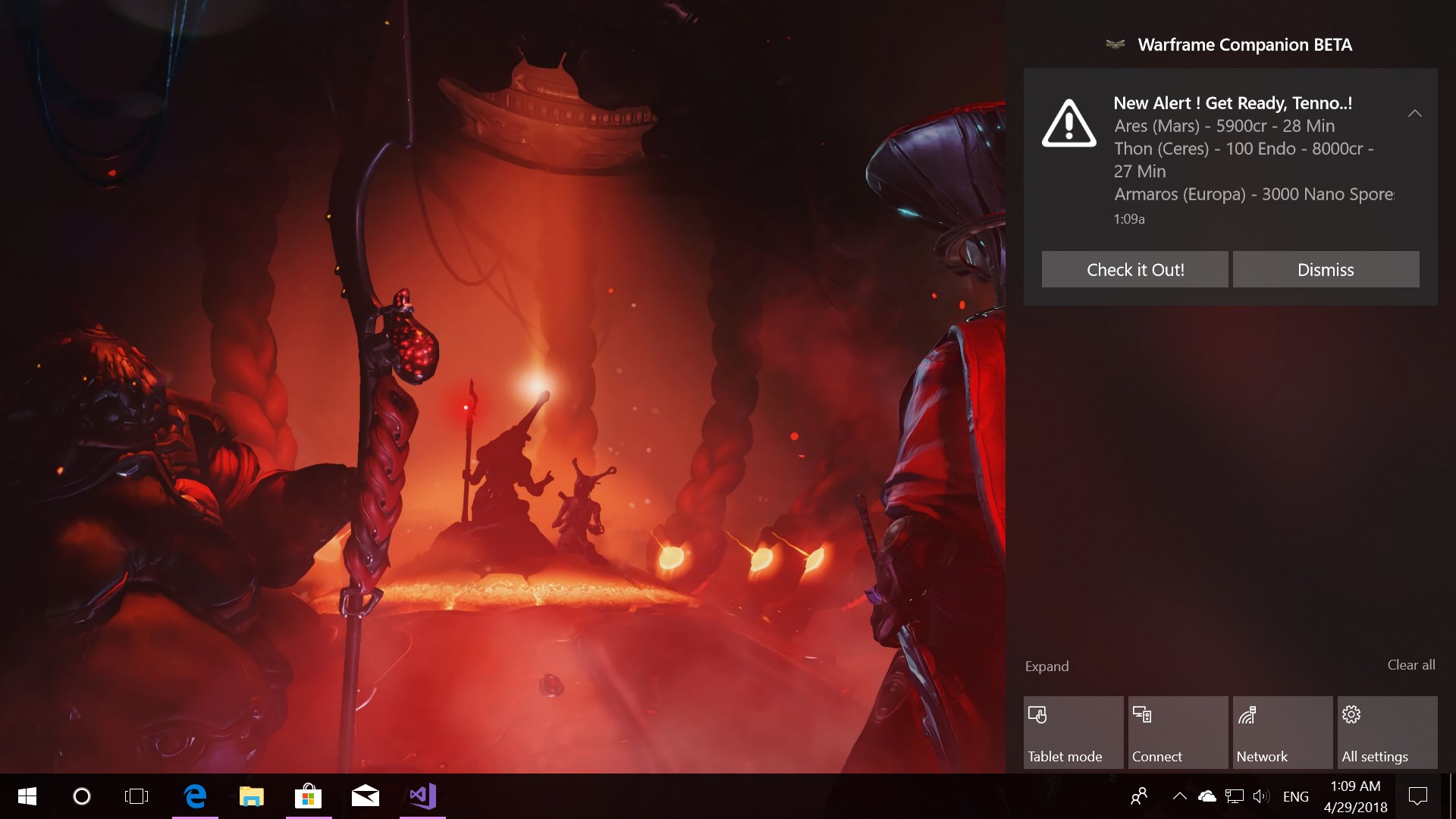Click the Check it Out! button
This screenshot has height=819, width=1456.
[1134, 269]
